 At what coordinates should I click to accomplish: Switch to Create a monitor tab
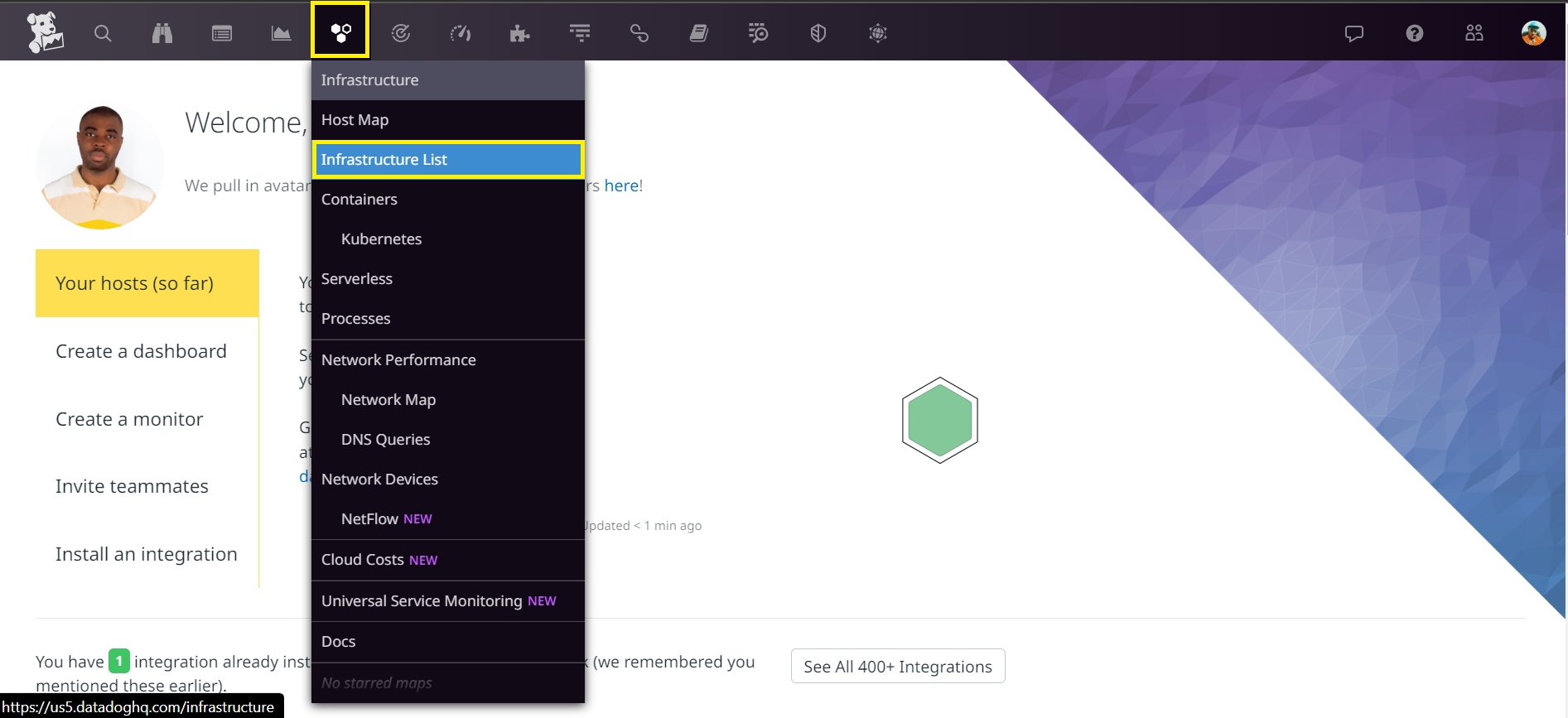147,419
